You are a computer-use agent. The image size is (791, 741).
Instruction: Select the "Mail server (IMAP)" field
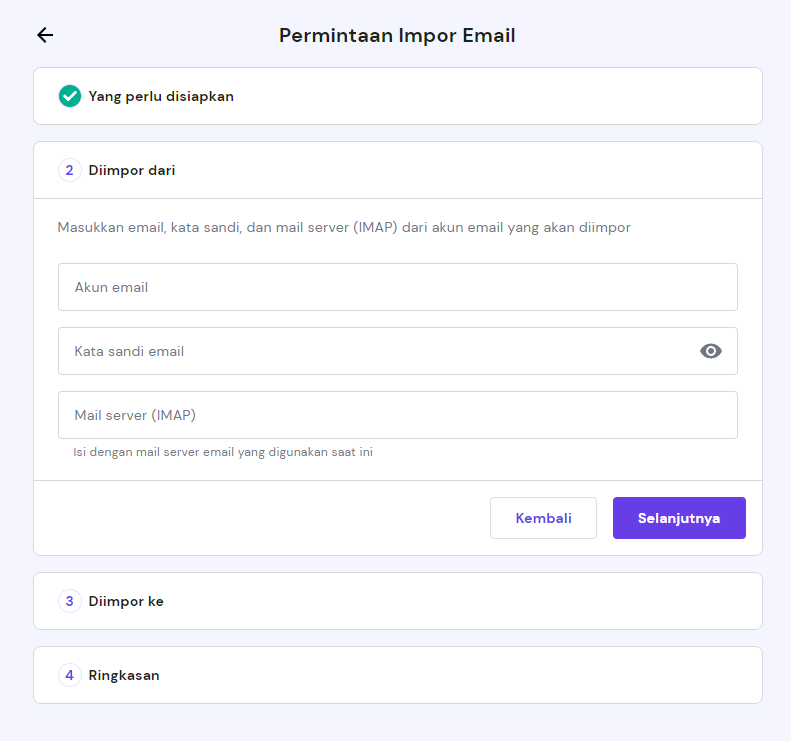(397, 415)
